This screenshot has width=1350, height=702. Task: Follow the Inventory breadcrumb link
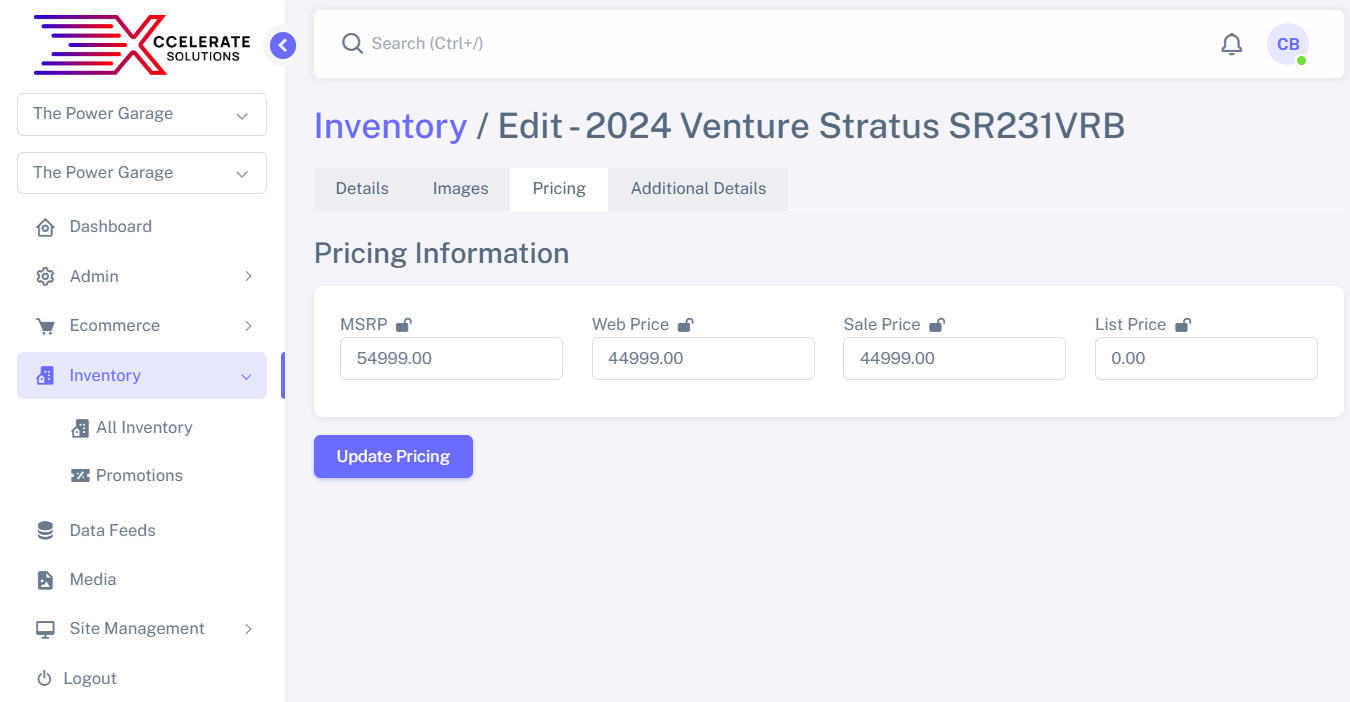click(x=390, y=127)
